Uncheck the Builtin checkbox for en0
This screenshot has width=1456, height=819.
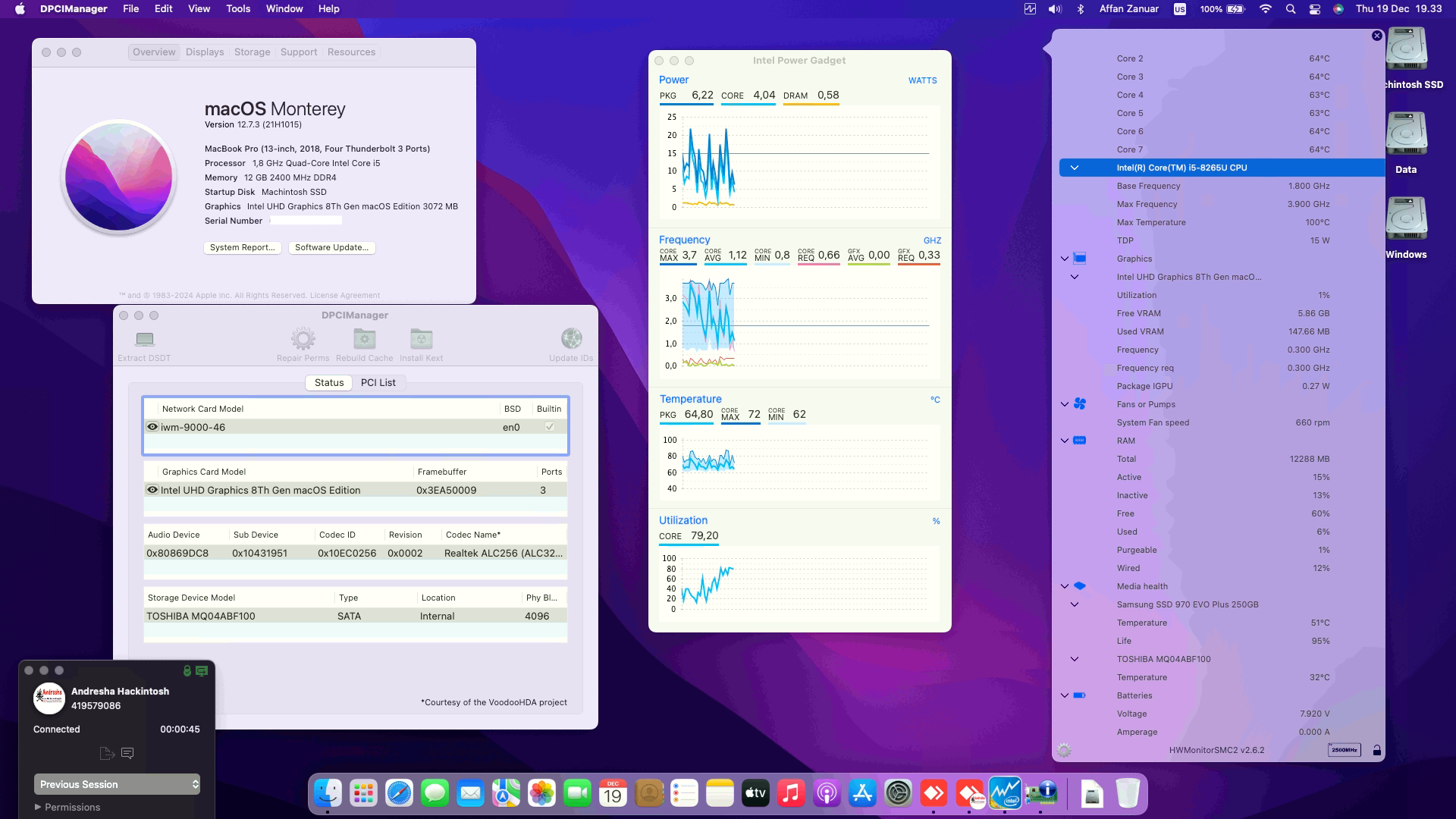[x=548, y=427]
